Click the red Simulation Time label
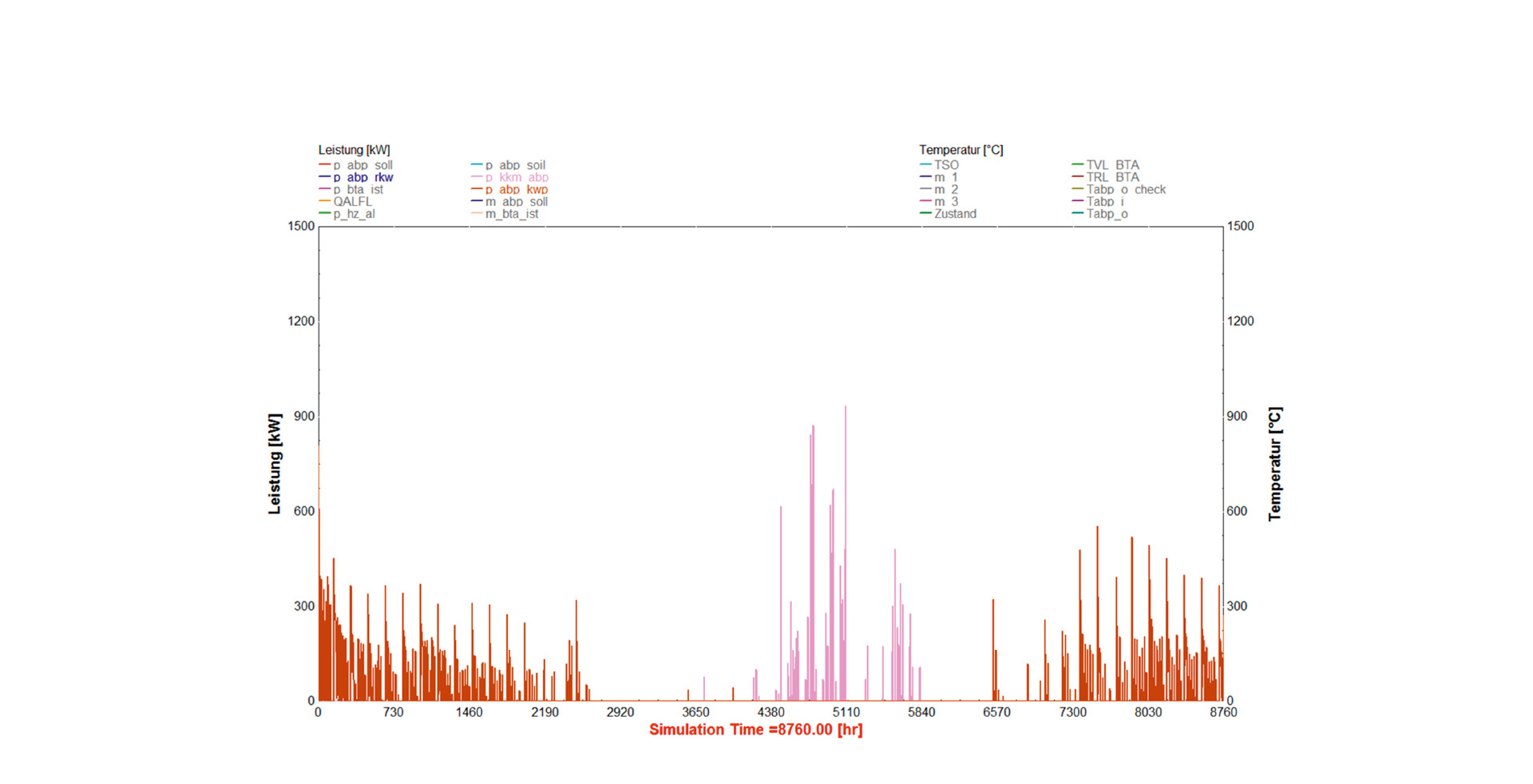1533x784 pixels. click(x=755, y=730)
